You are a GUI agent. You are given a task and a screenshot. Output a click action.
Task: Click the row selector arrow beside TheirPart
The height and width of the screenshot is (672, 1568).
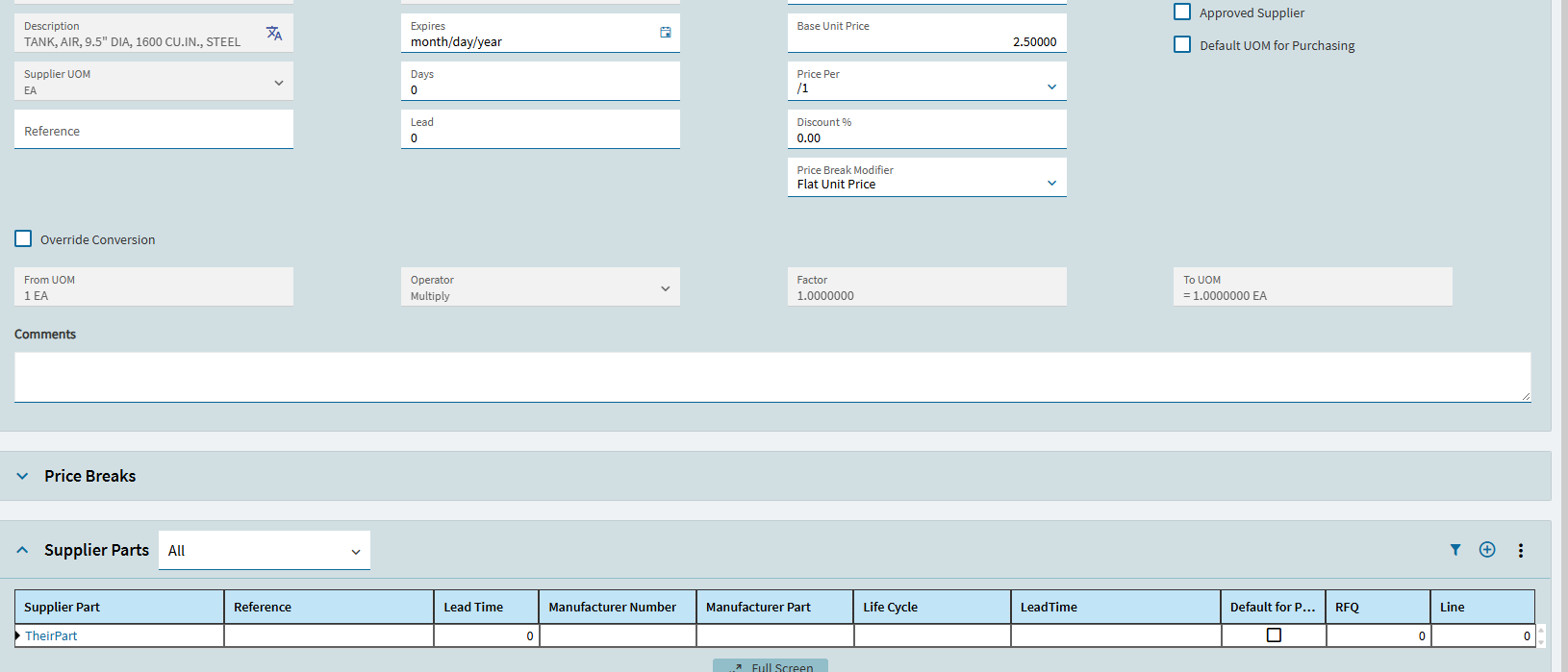tap(18, 635)
